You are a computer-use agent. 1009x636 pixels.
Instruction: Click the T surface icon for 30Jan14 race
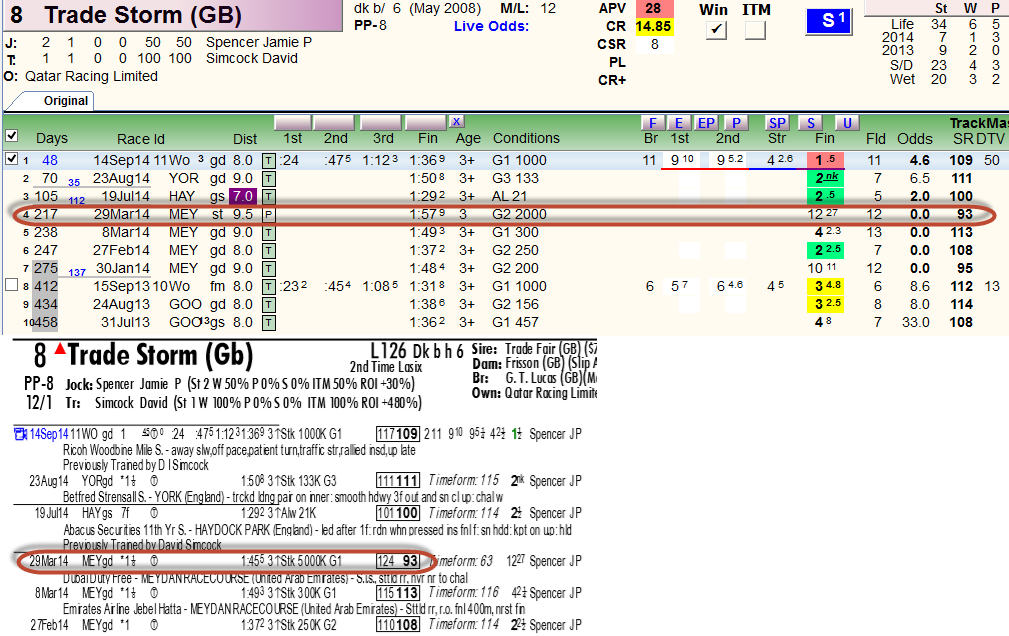[x=269, y=268]
